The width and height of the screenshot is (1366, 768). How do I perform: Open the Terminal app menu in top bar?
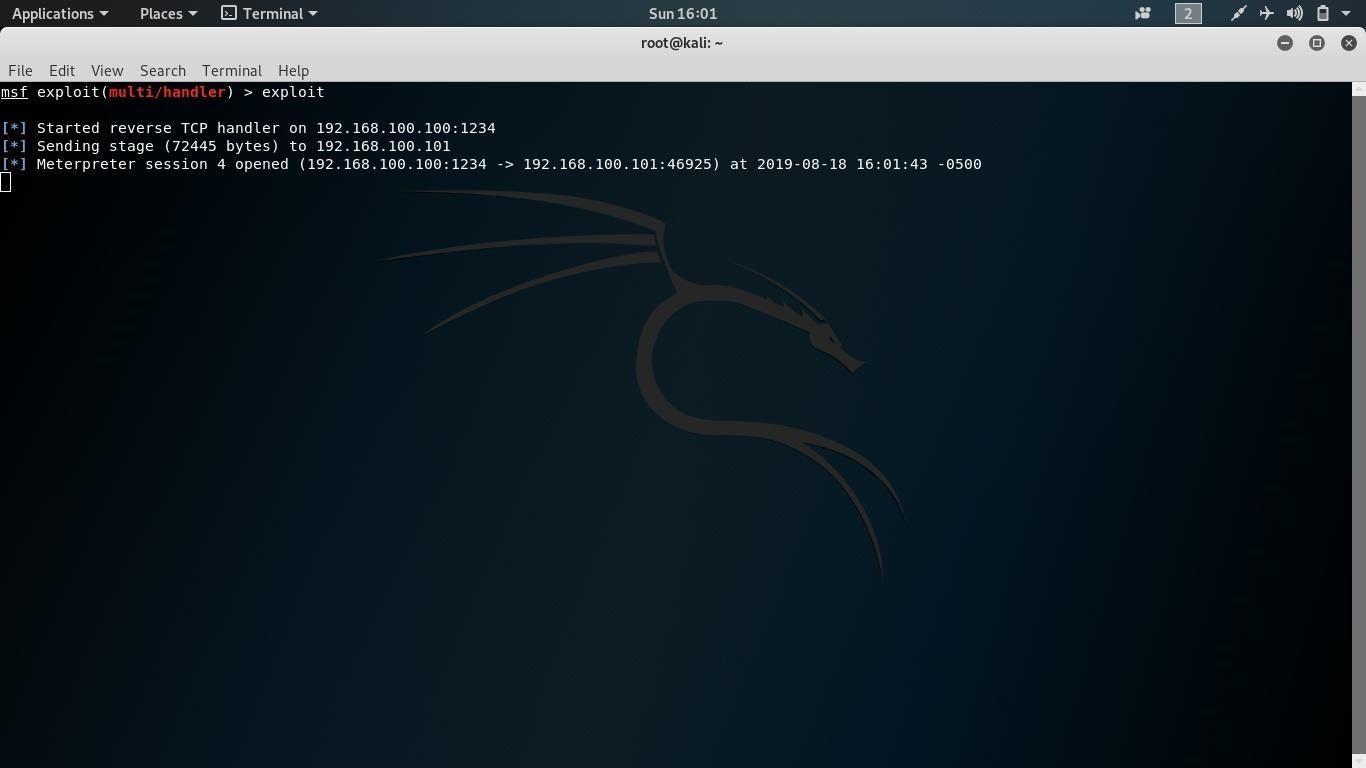pos(269,13)
